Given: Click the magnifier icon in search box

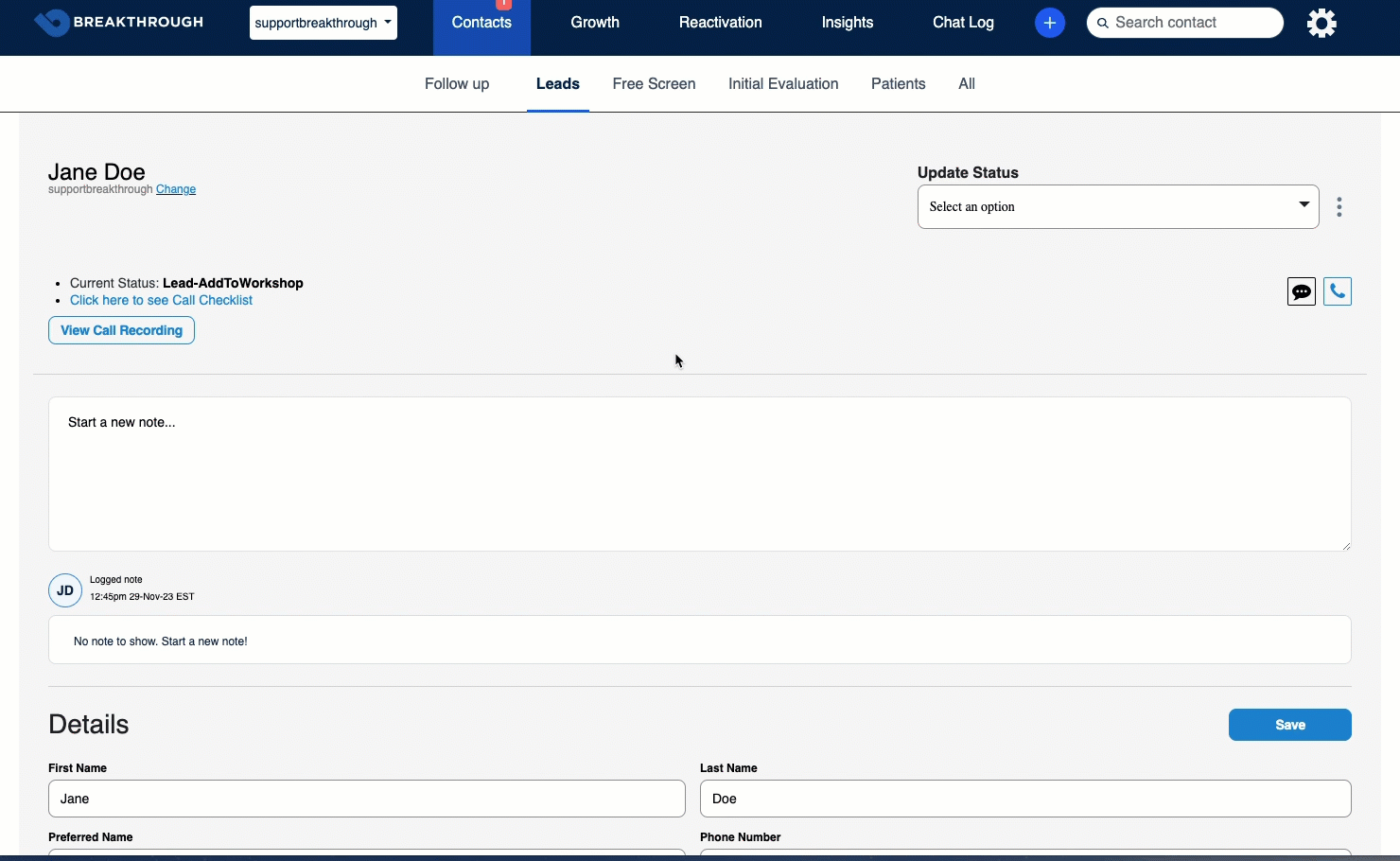Looking at the screenshot, I should click(x=1102, y=23).
